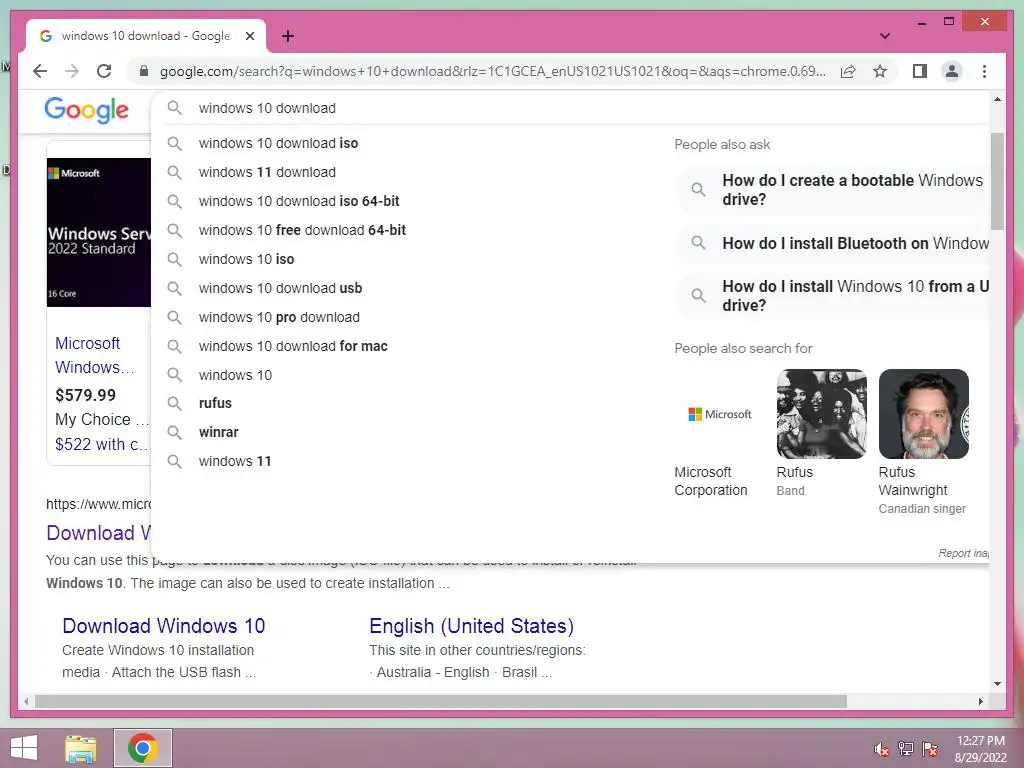The image size is (1024, 768).
Task: Click the scroll-down arrow of vertical scrollbar
Action: [997, 684]
